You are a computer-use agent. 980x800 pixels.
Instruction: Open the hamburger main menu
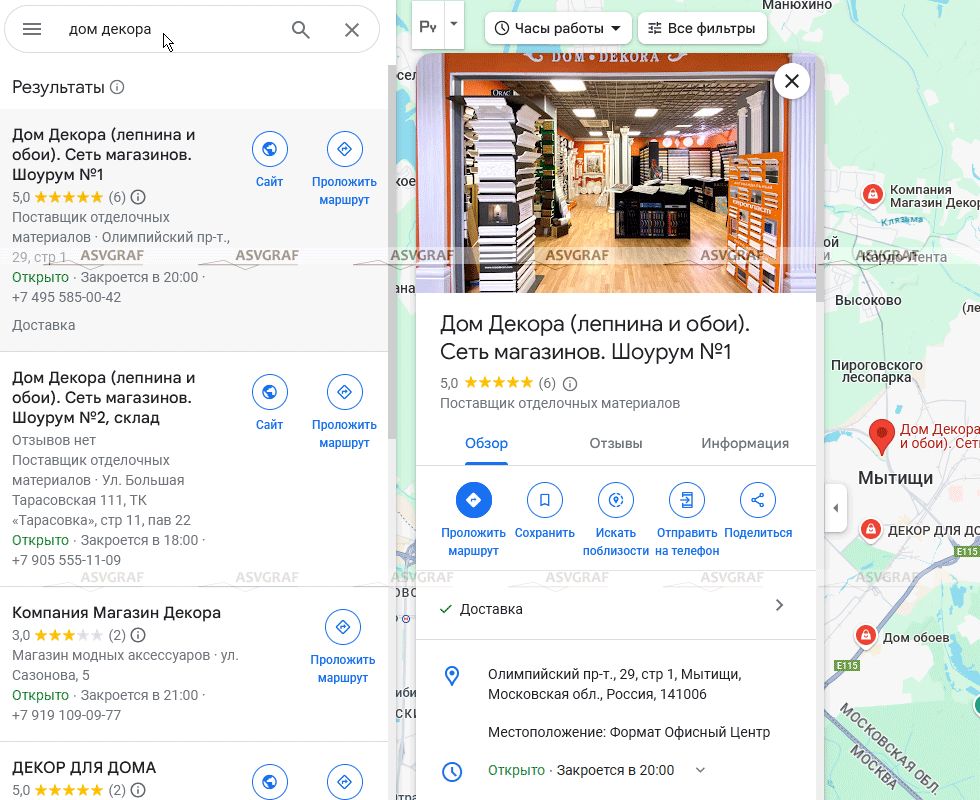(x=32, y=29)
